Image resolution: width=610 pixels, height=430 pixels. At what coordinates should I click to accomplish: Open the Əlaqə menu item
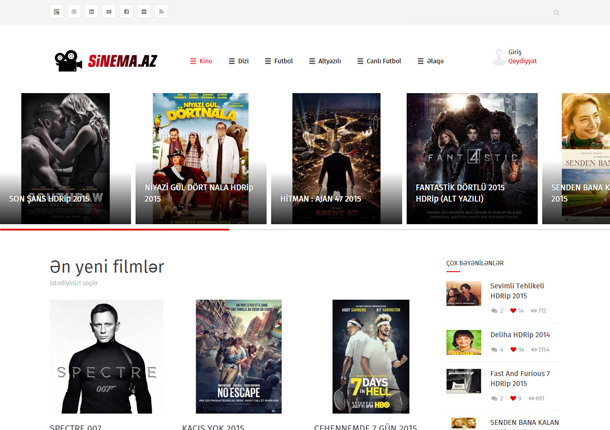click(429, 61)
